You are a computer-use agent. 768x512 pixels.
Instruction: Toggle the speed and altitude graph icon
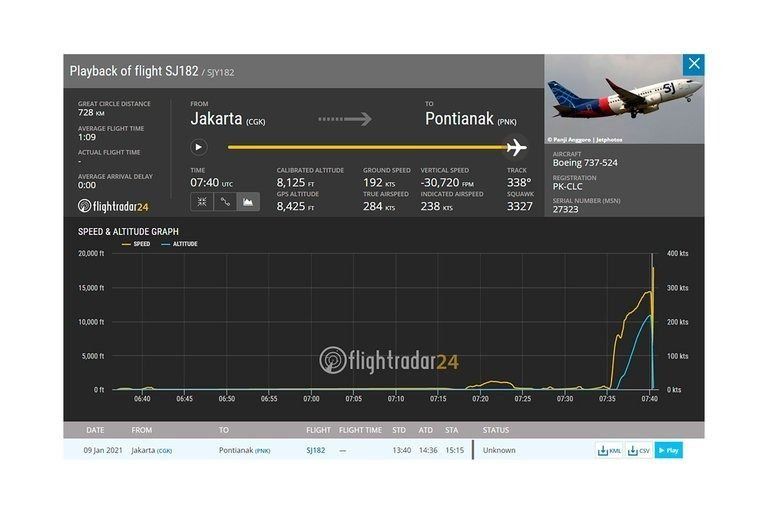247,201
